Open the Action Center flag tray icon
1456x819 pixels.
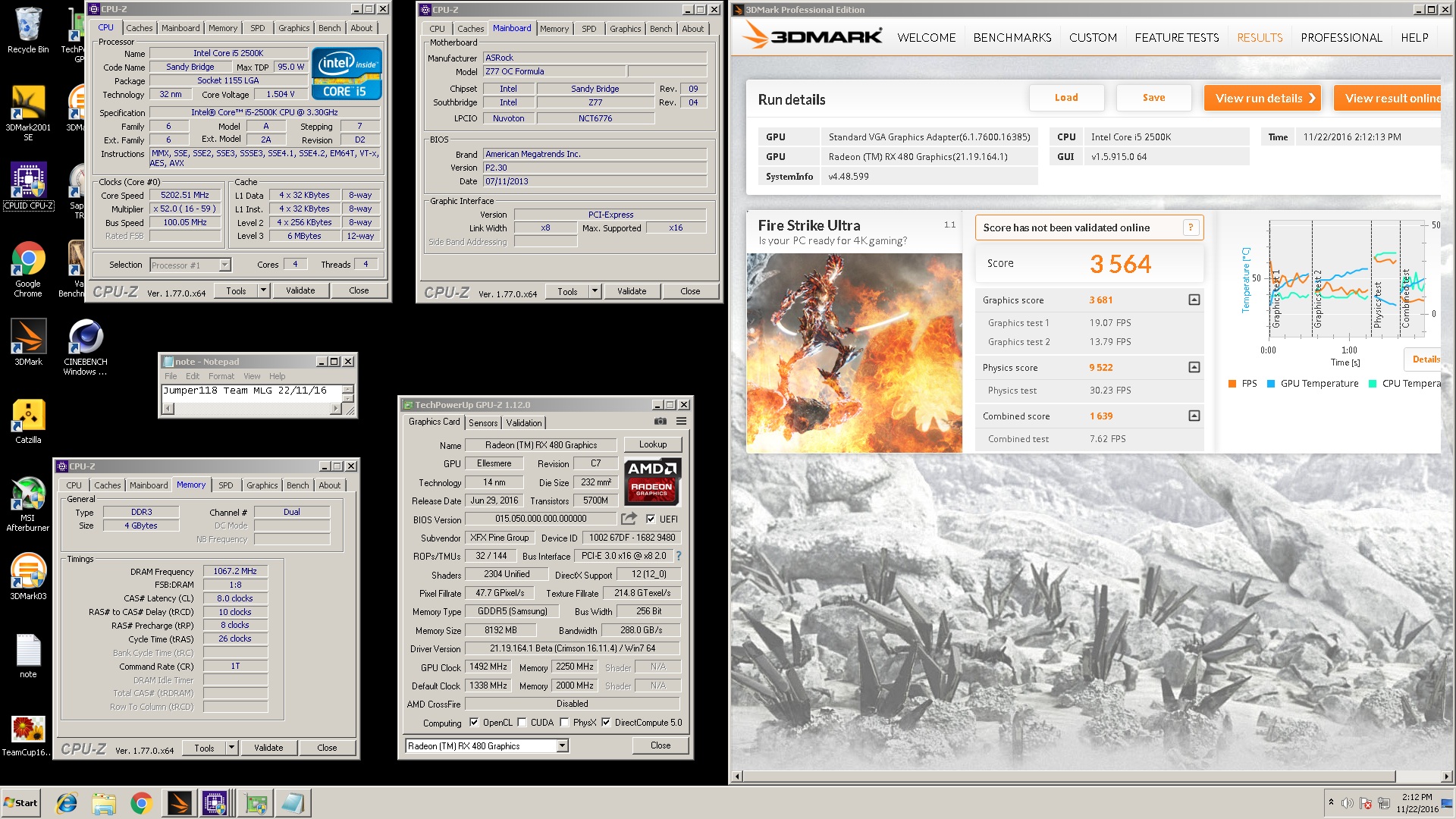coord(1366,803)
